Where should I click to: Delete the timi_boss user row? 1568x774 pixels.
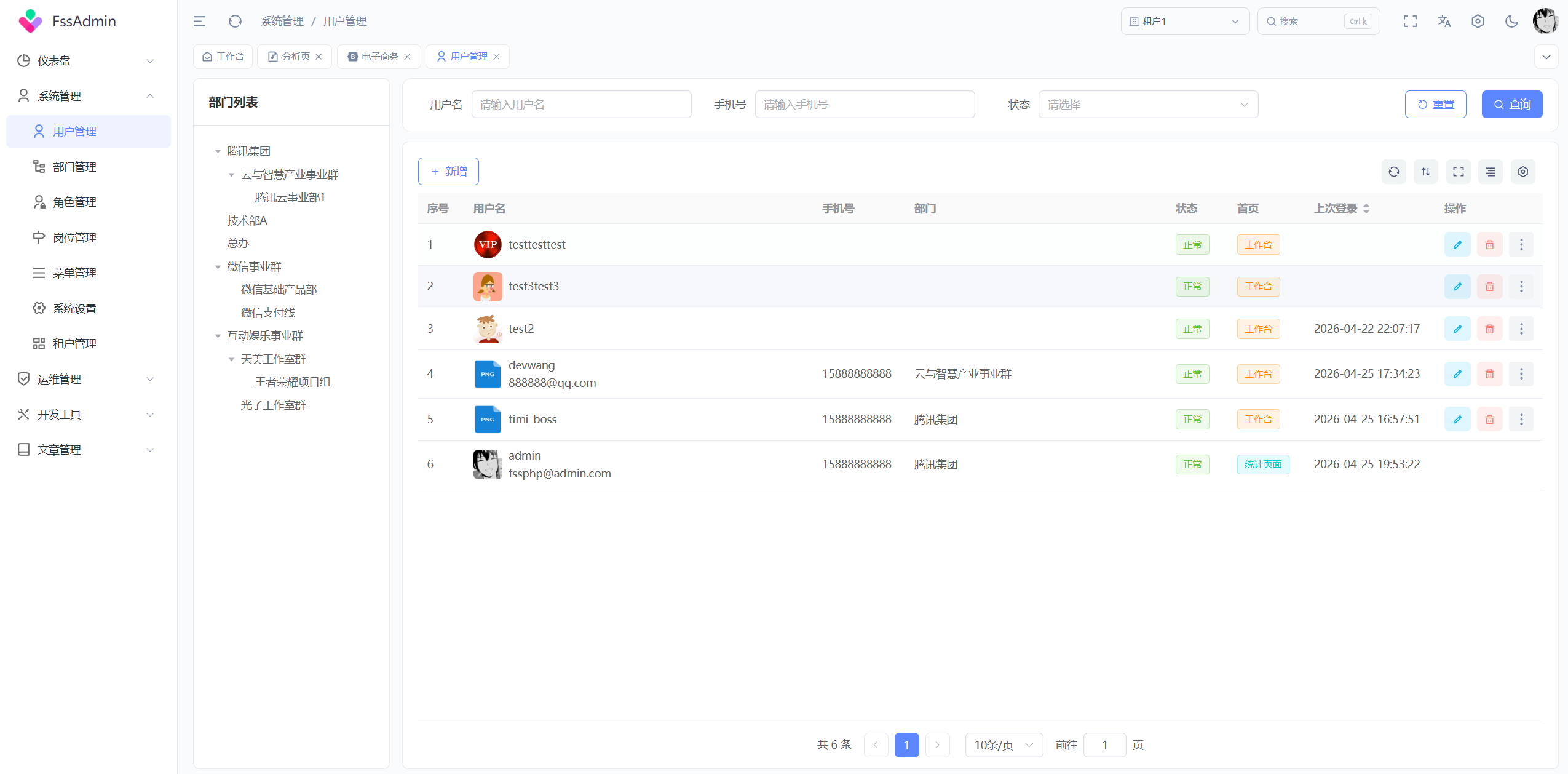(1489, 420)
